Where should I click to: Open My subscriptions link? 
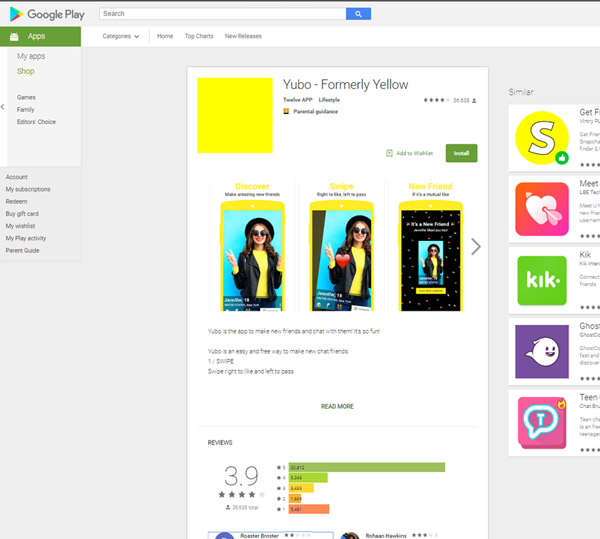click(28, 189)
